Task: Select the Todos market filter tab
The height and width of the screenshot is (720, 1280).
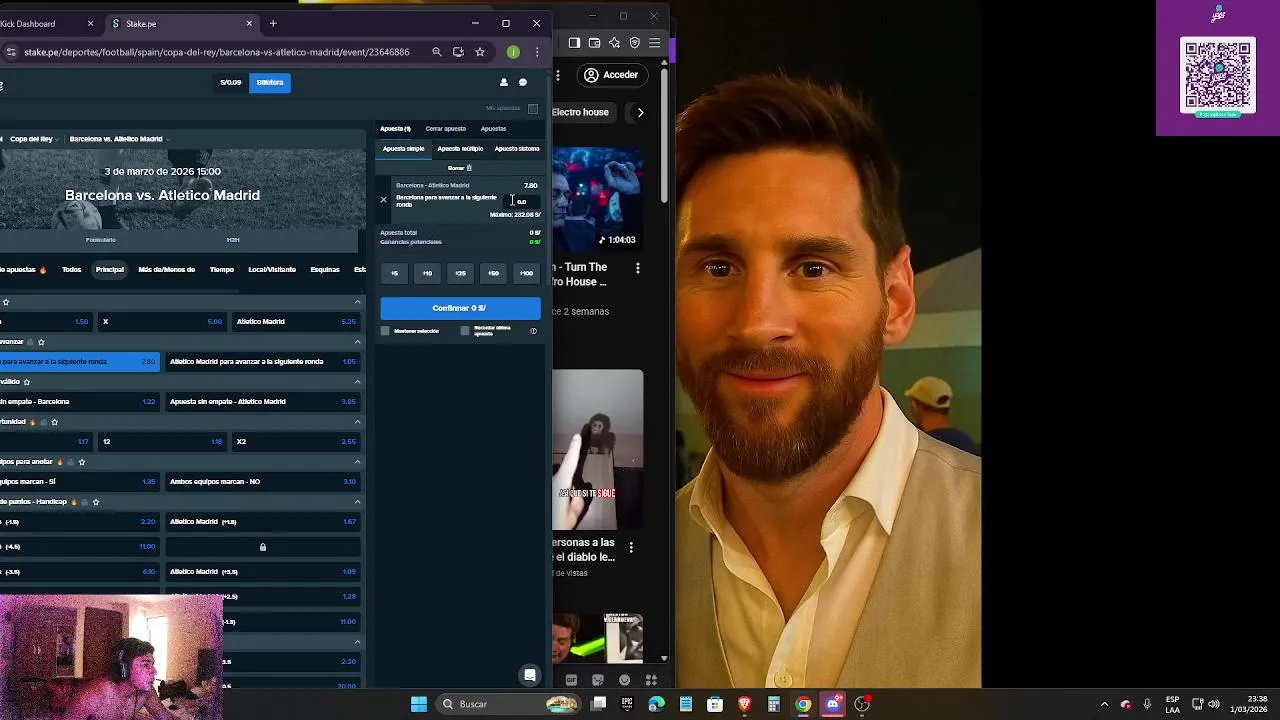Action: [71, 270]
